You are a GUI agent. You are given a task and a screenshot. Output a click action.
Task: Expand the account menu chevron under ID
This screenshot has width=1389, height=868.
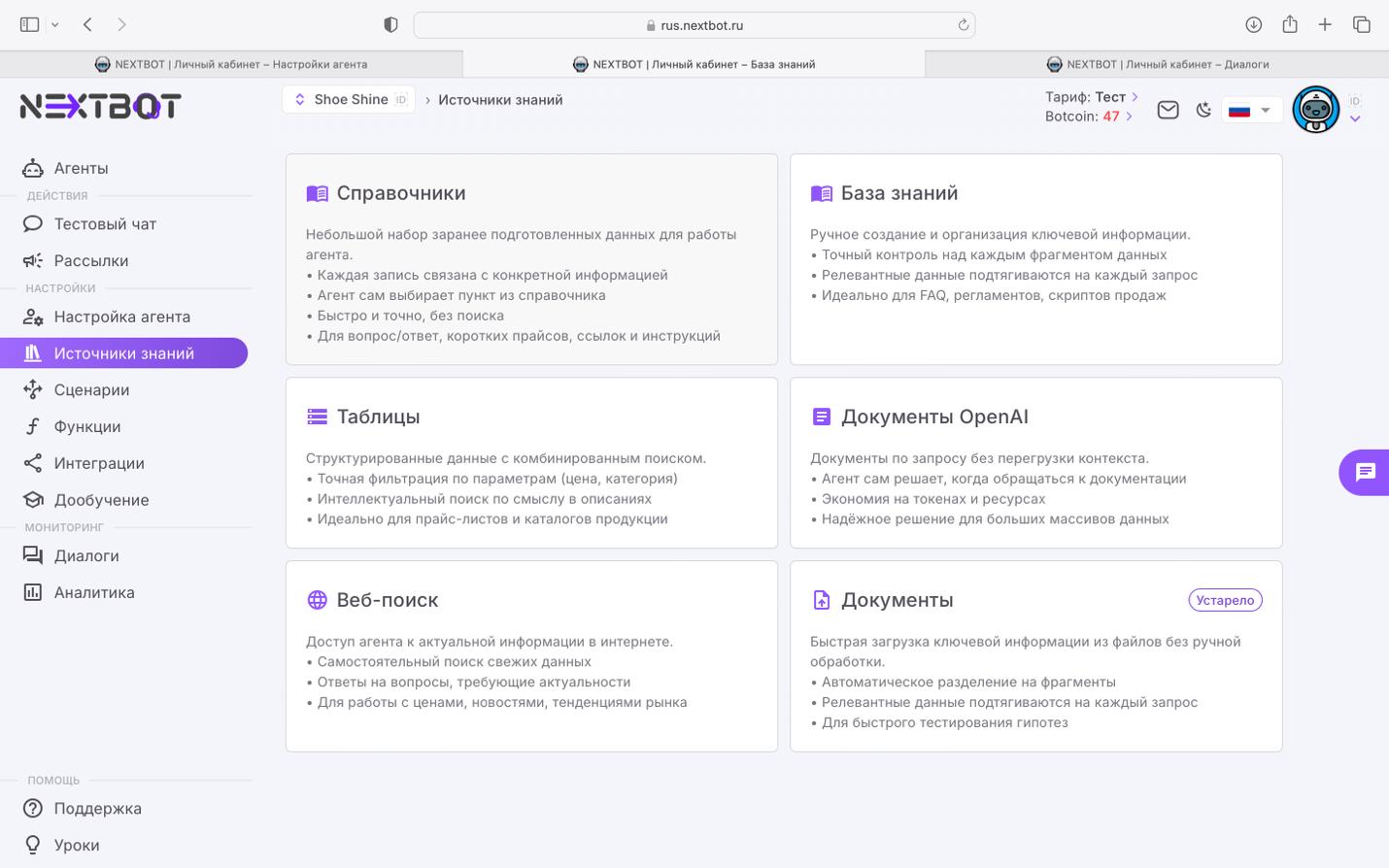coord(1355,119)
